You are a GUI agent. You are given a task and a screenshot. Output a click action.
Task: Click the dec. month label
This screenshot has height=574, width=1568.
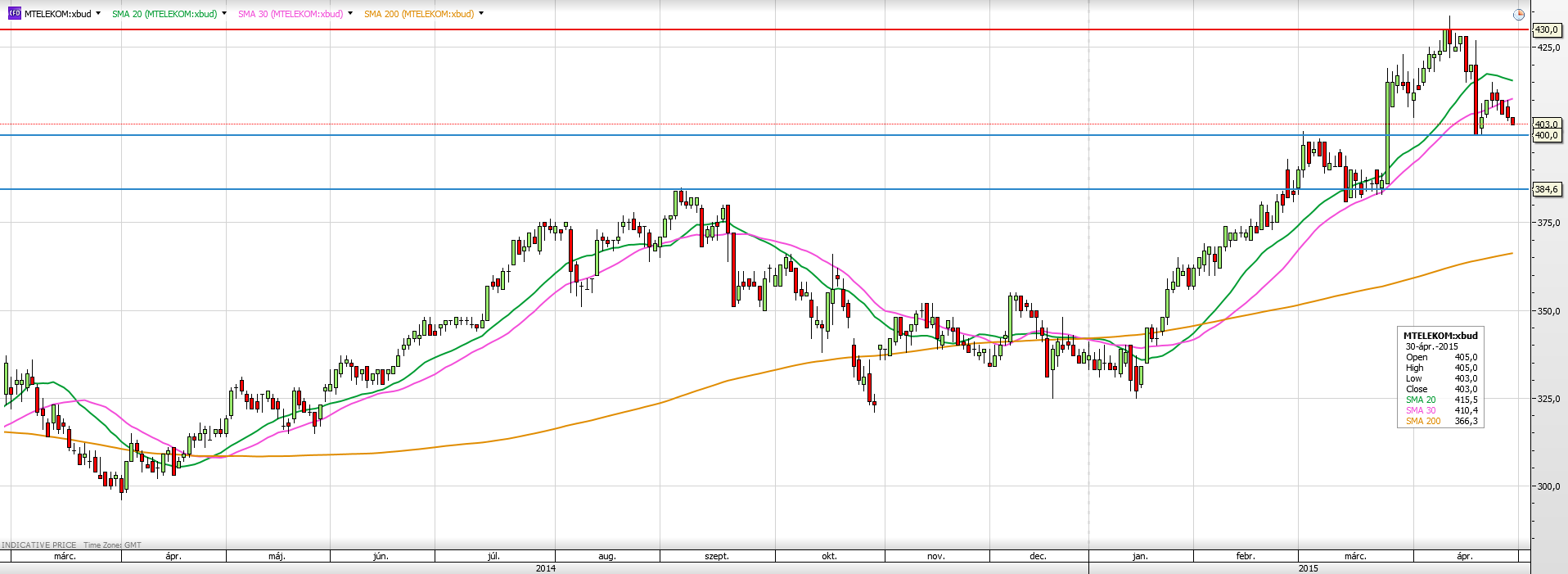point(1038,556)
